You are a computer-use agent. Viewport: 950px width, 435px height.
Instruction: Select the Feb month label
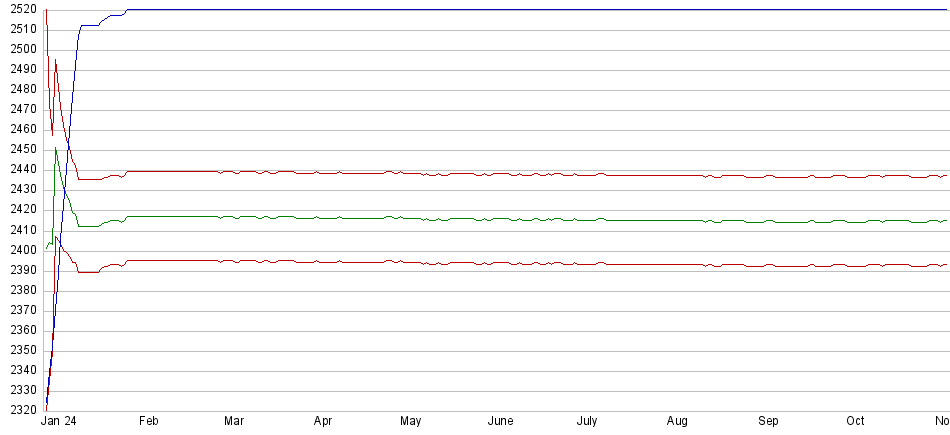click(x=148, y=422)
